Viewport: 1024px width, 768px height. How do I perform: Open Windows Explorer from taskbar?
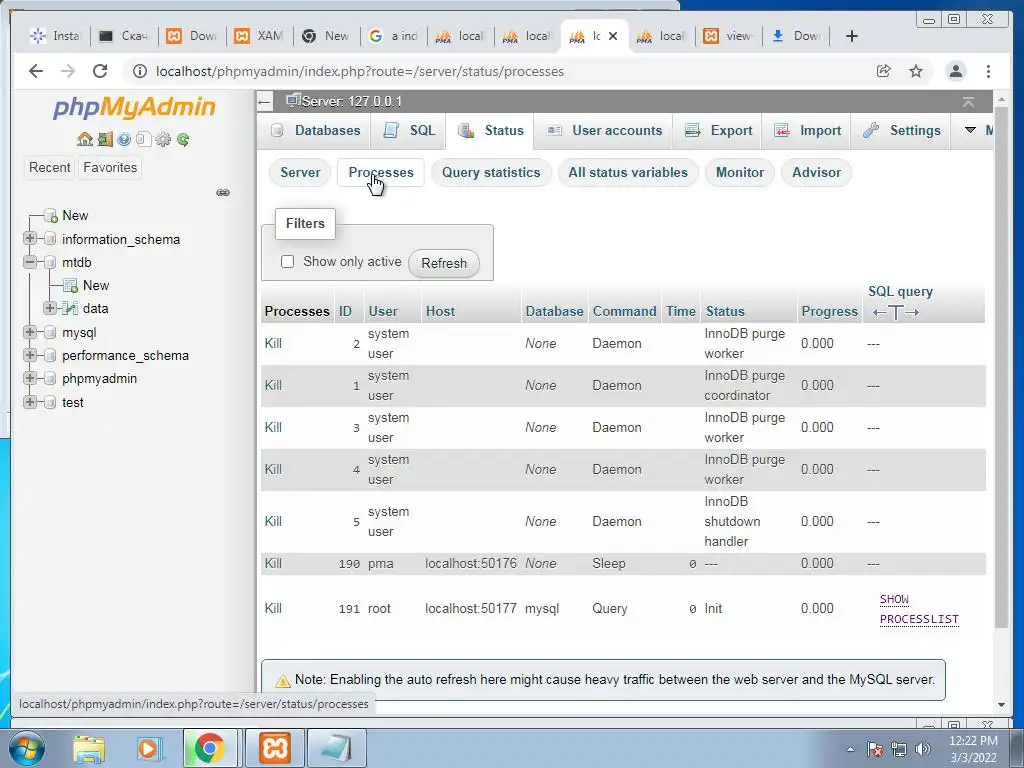(x=89, y=748)
